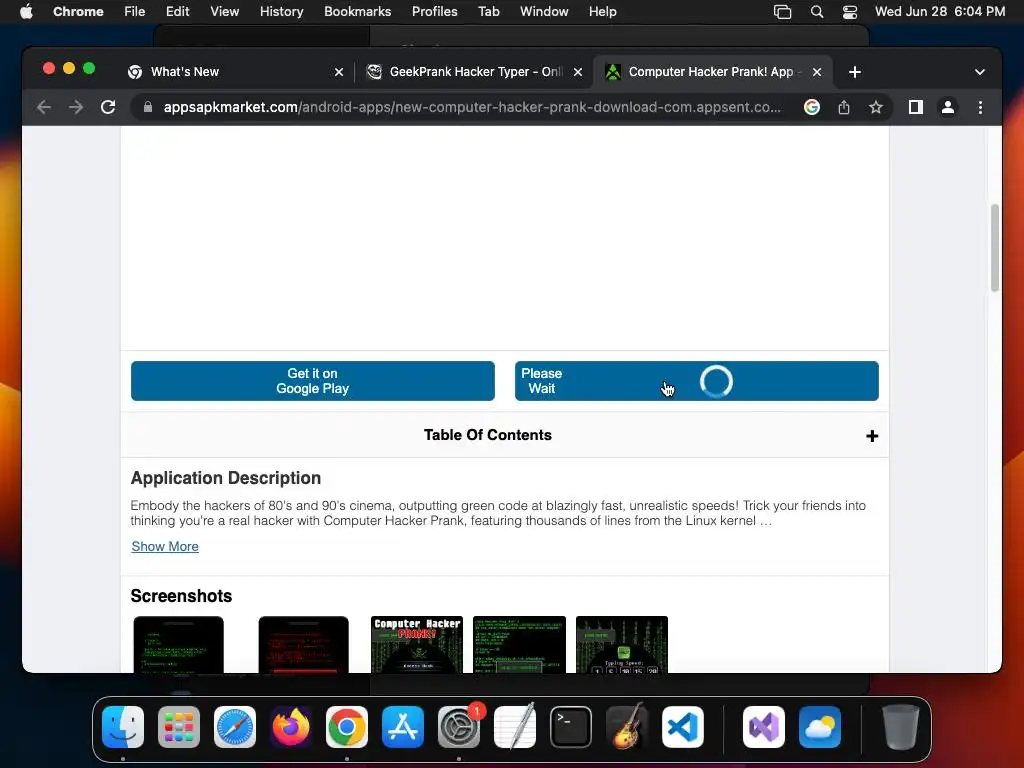Open the Chrome profile avatar menu
This screenshot has width=1024, height=768.
click(948, 107)
